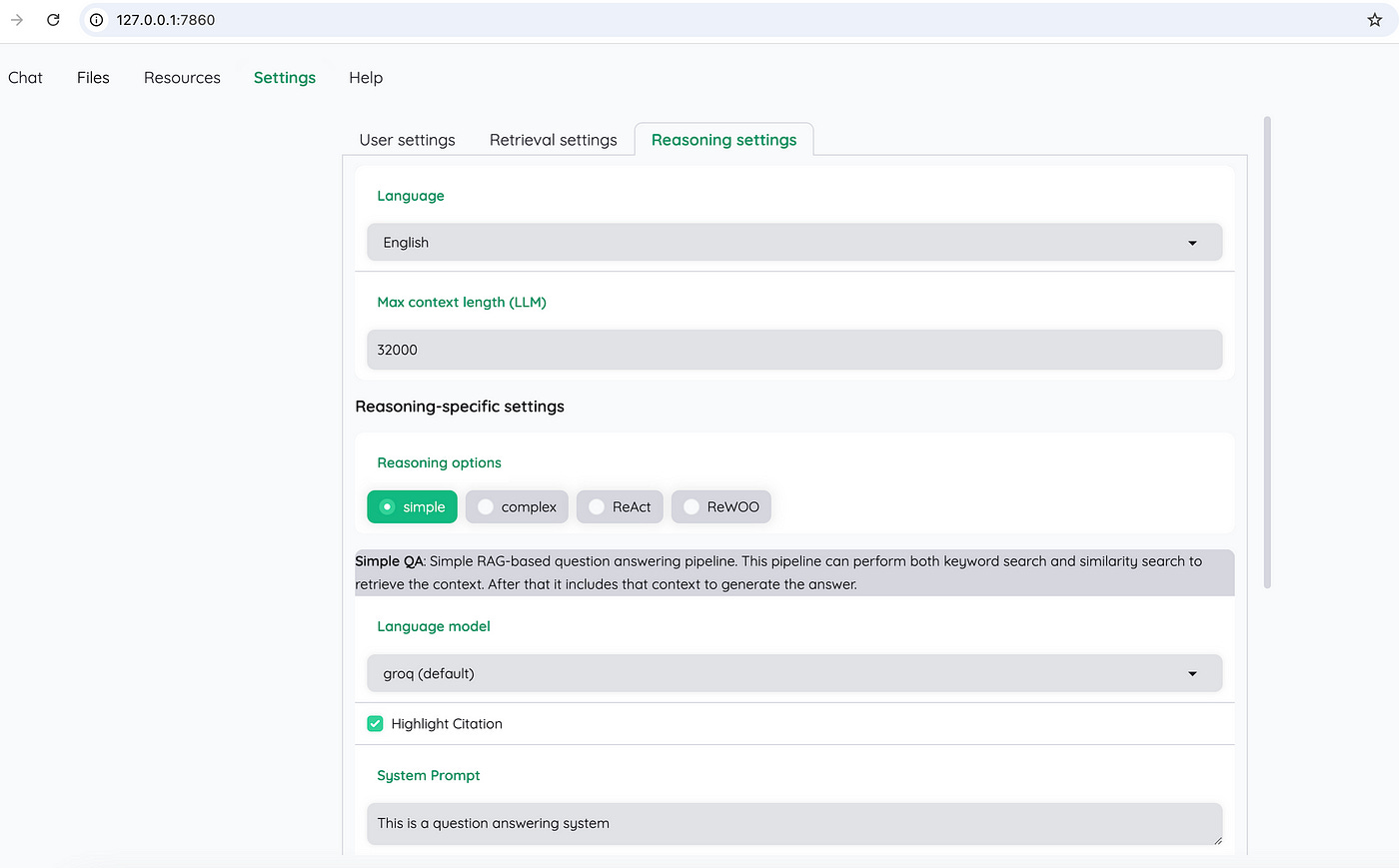The height and width of the screenshot is (868, 1399).
Task: Uncheck Highlight Citation
Action: point(375,723)
